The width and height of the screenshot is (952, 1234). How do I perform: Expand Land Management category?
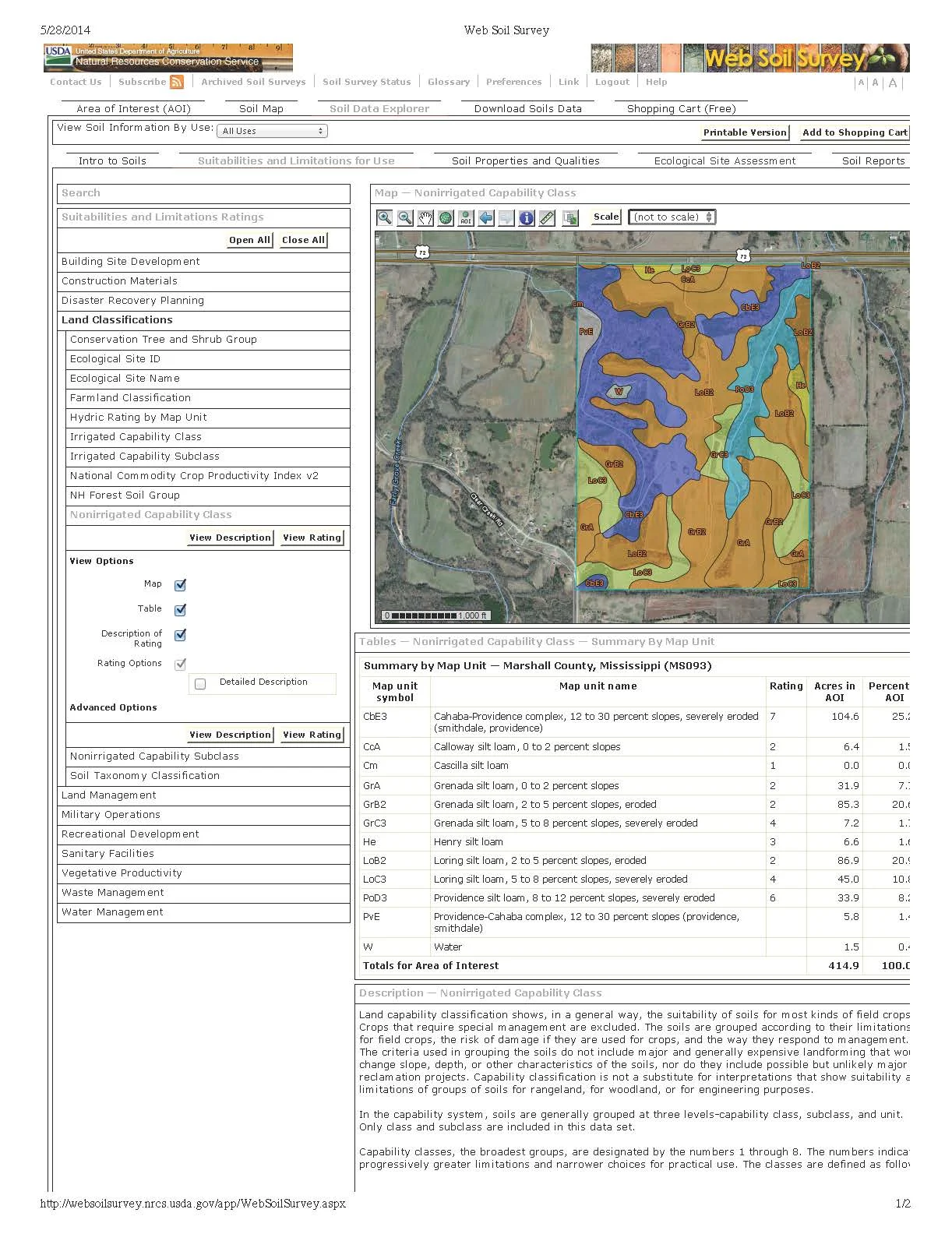pos(203,795)
